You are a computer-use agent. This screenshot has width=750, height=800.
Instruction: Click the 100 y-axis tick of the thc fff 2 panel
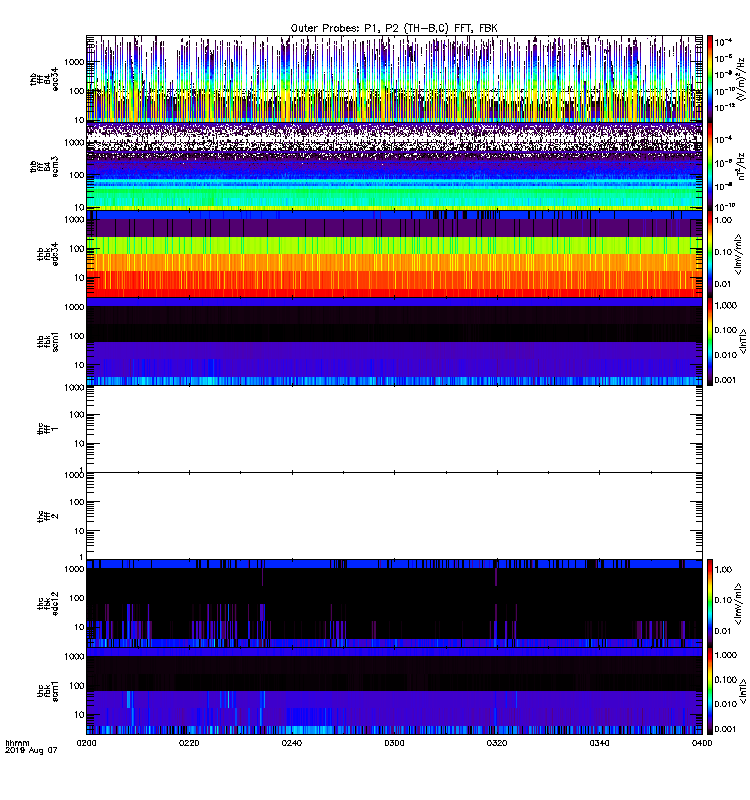click(77, 502)
